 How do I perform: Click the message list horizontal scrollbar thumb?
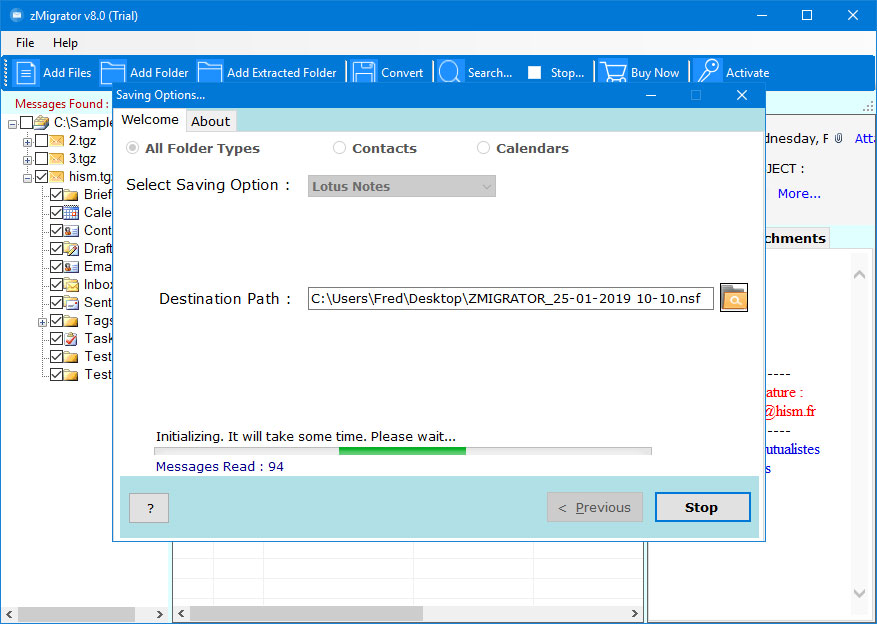pos(307,613)
